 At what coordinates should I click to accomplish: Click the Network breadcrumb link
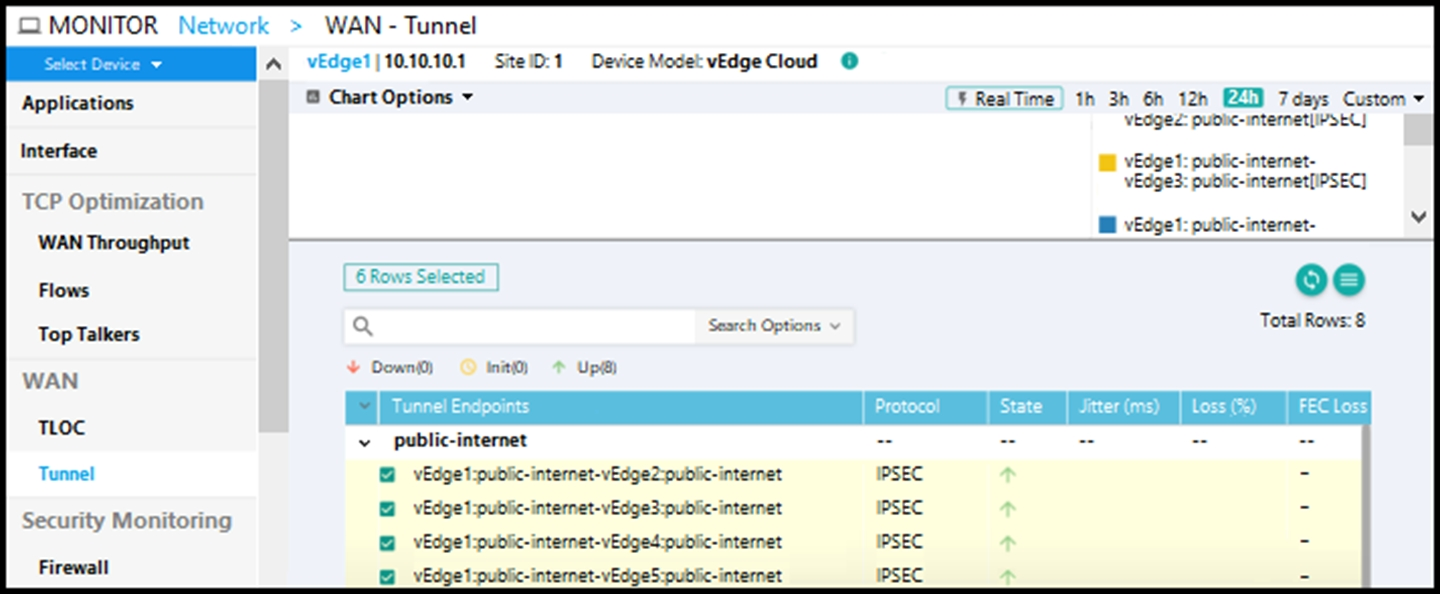pos(223,25)
